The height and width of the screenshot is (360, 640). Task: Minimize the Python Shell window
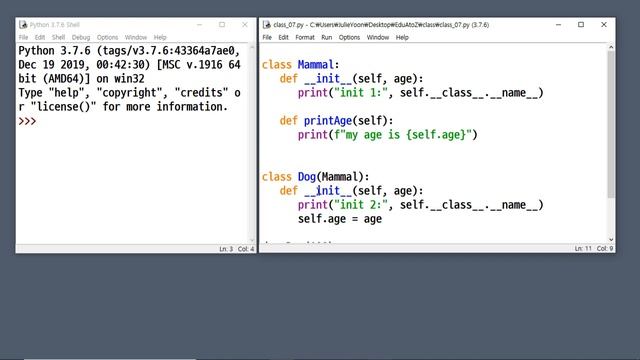point(199,25)
